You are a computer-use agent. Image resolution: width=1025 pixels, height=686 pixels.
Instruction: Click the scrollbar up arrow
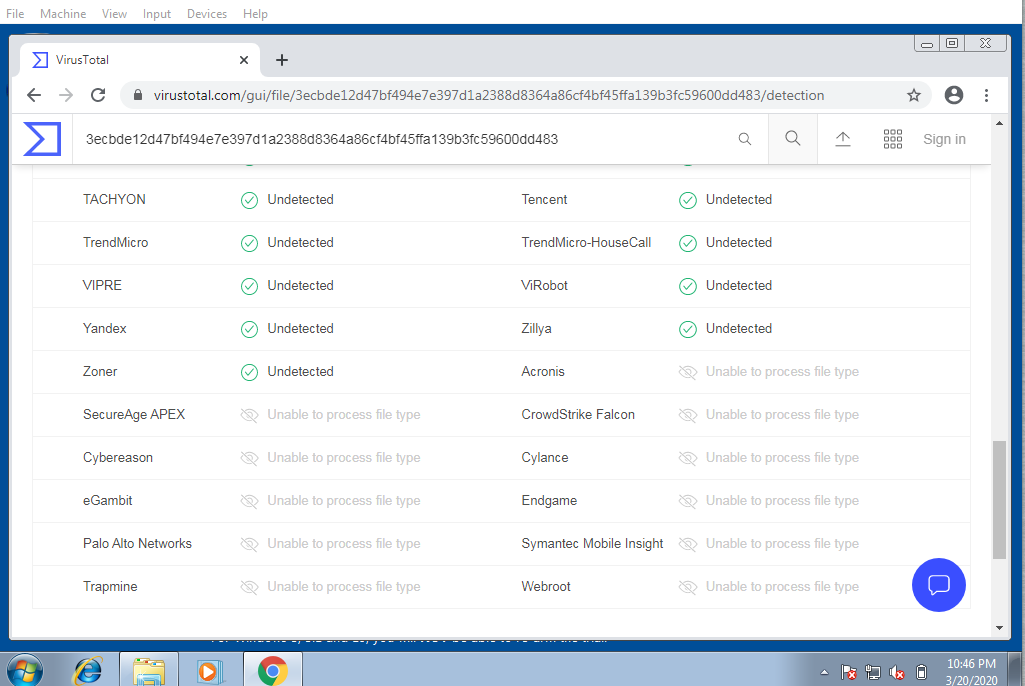[999, 124]
